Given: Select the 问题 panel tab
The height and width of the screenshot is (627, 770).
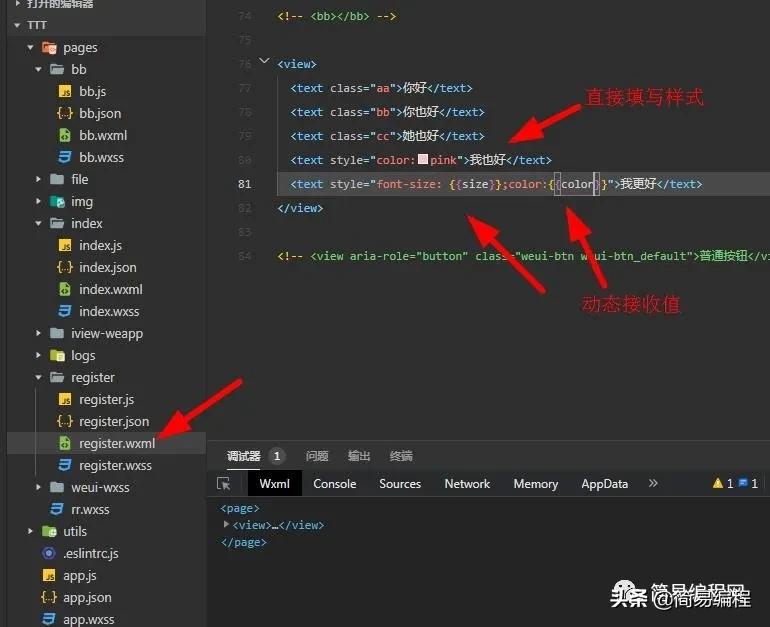Looking at the screenshot, I should pyautogui.click(x=317, y=456).
